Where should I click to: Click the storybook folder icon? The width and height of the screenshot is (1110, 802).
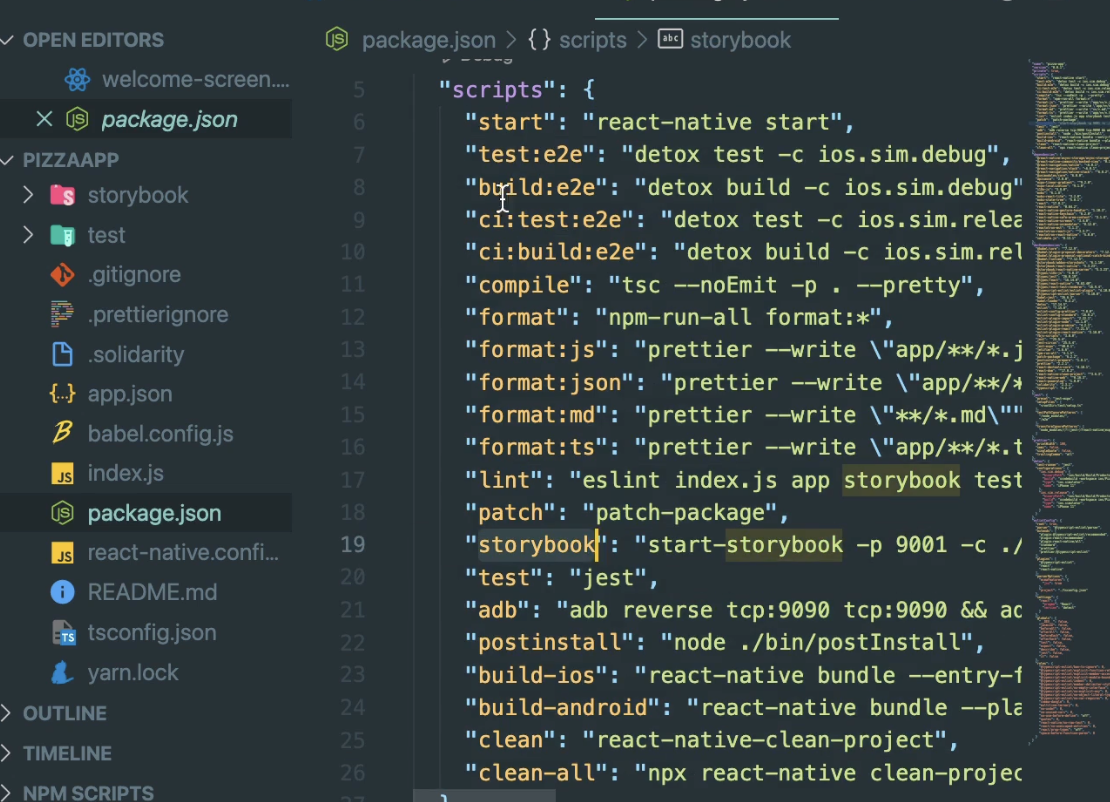pyautogui.click(x=62, y=195)
